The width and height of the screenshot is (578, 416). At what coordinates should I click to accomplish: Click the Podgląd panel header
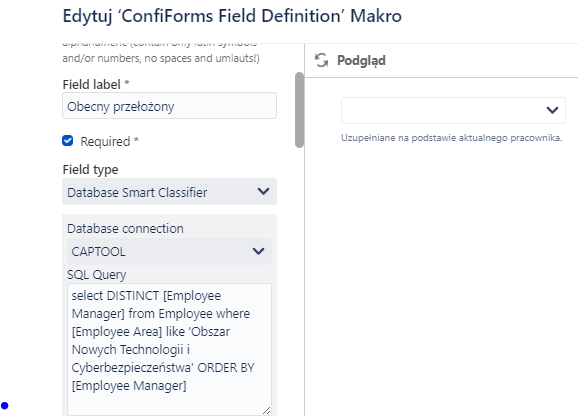click(361, 60)
